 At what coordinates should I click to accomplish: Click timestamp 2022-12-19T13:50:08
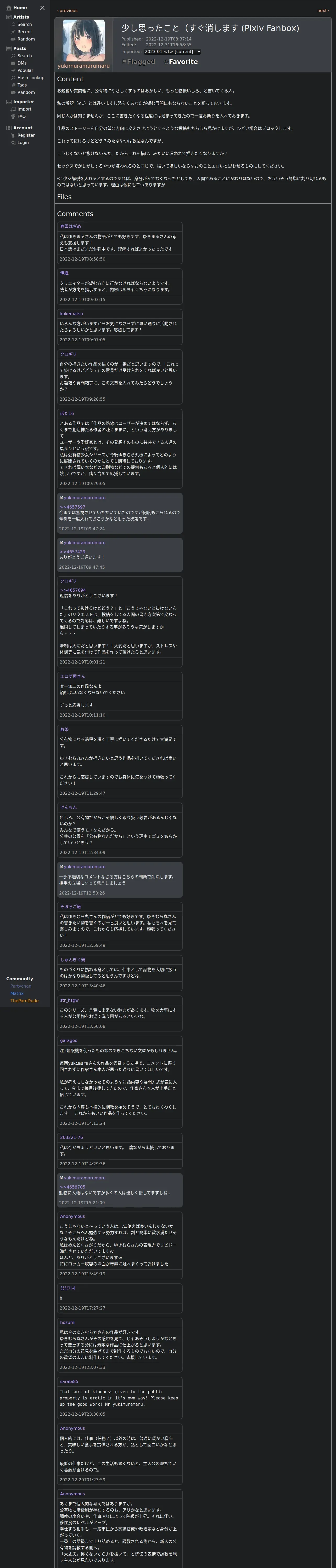click(x=82, y=1026)
